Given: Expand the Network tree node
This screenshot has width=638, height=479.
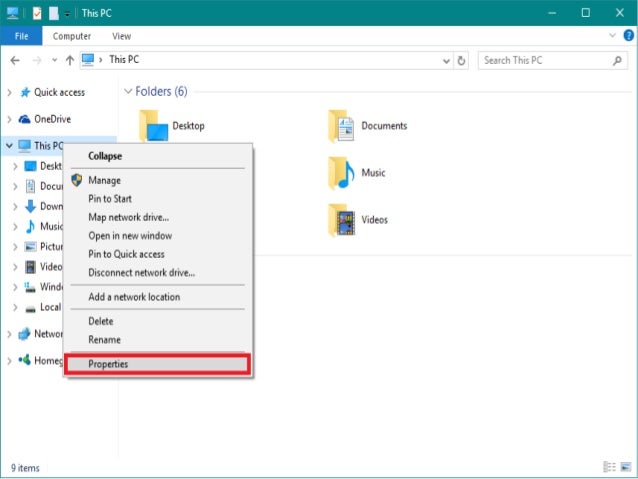Looking at the screenshot, I should click(x=9, y=334).
